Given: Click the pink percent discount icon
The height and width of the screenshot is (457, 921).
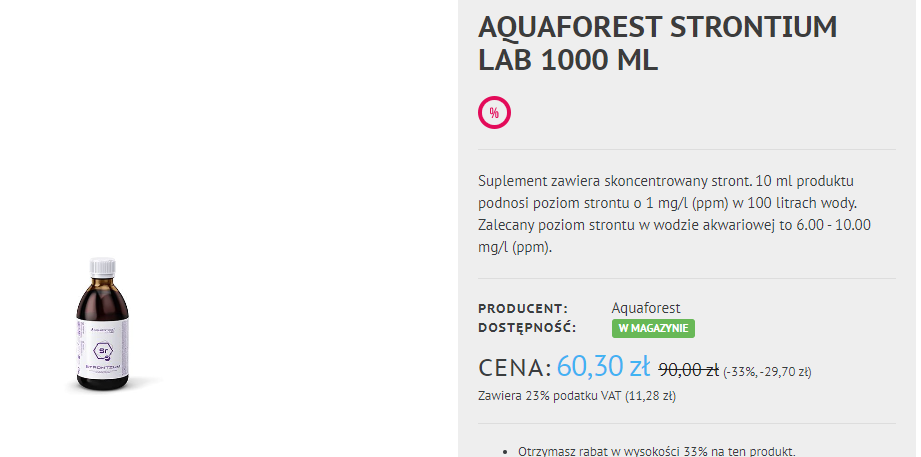Looking at the screenshot, I should pyautogui.click(x=494, y=113).
